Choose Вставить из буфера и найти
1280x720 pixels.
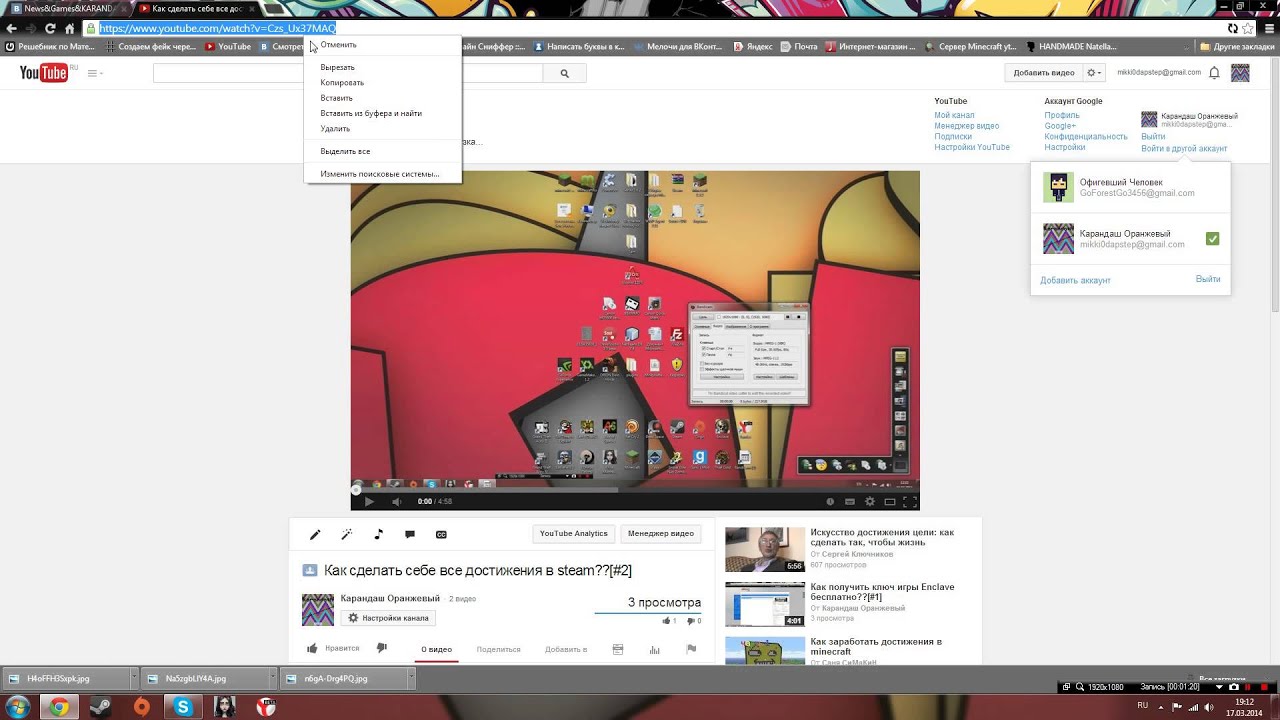point(371,113)
